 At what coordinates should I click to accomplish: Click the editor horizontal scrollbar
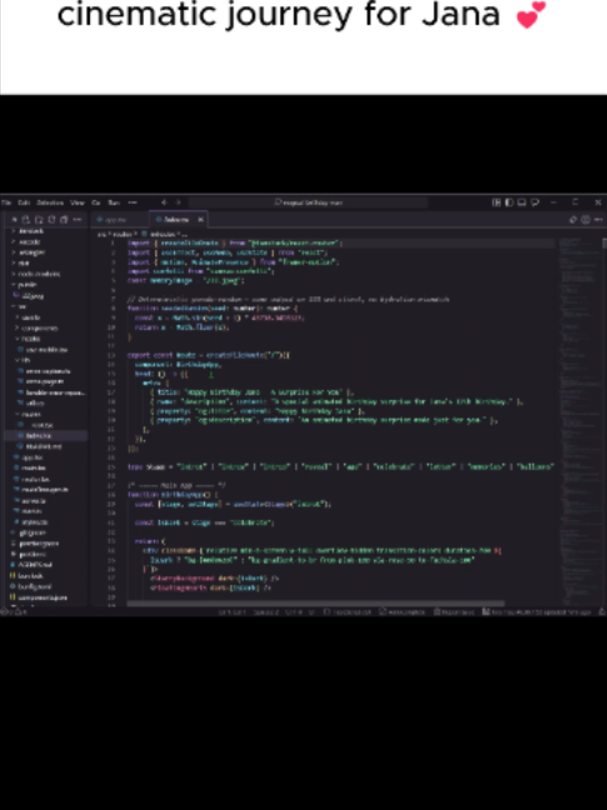315,603
